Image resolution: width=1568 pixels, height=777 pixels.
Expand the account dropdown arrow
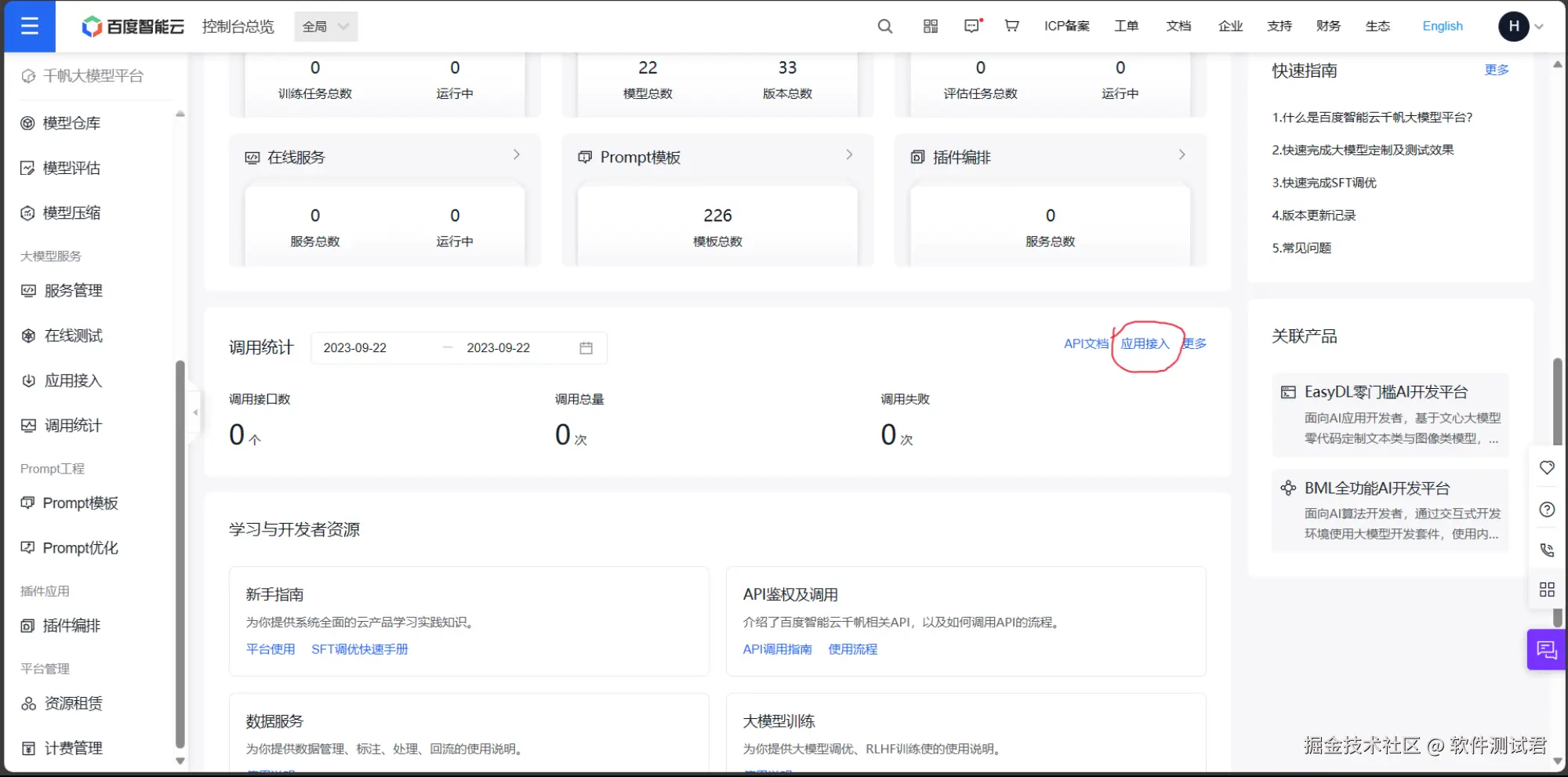(x=1539, y=27)
